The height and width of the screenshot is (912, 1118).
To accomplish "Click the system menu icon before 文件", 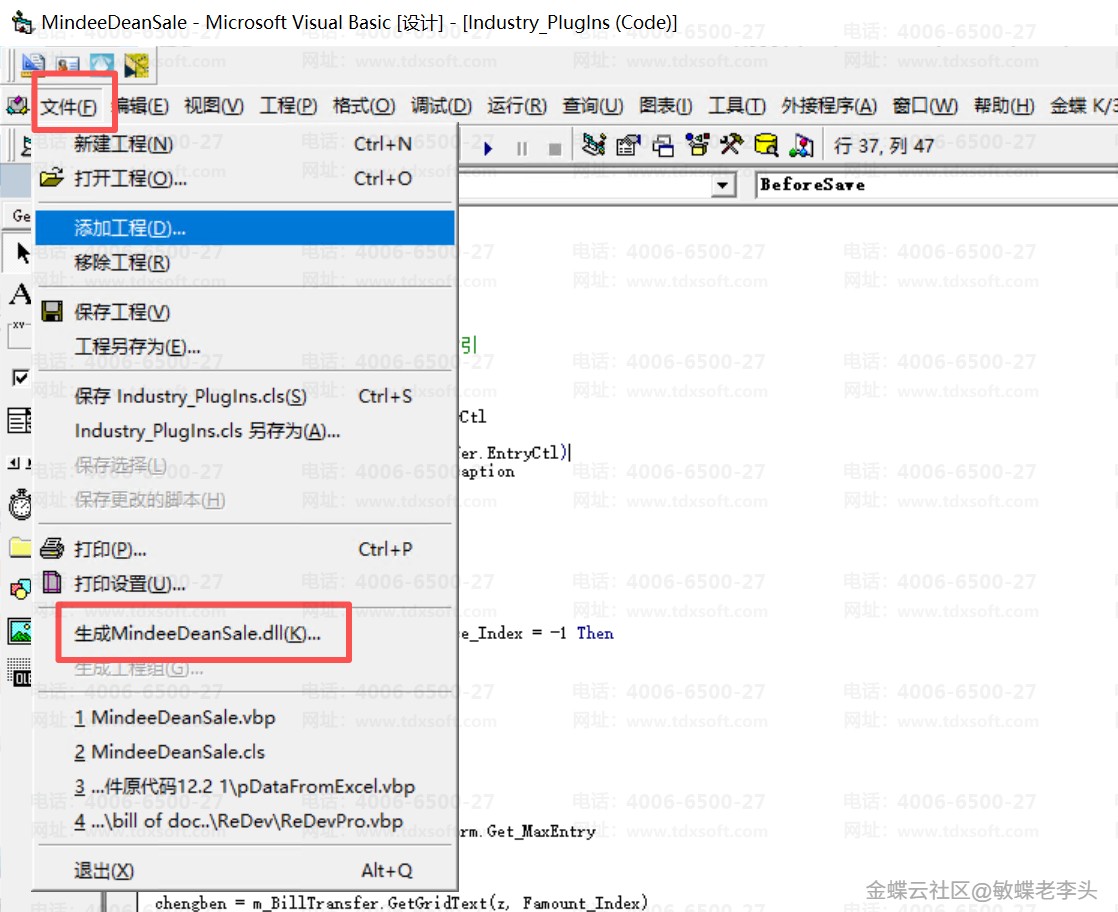I will click(x=17, y=106).
